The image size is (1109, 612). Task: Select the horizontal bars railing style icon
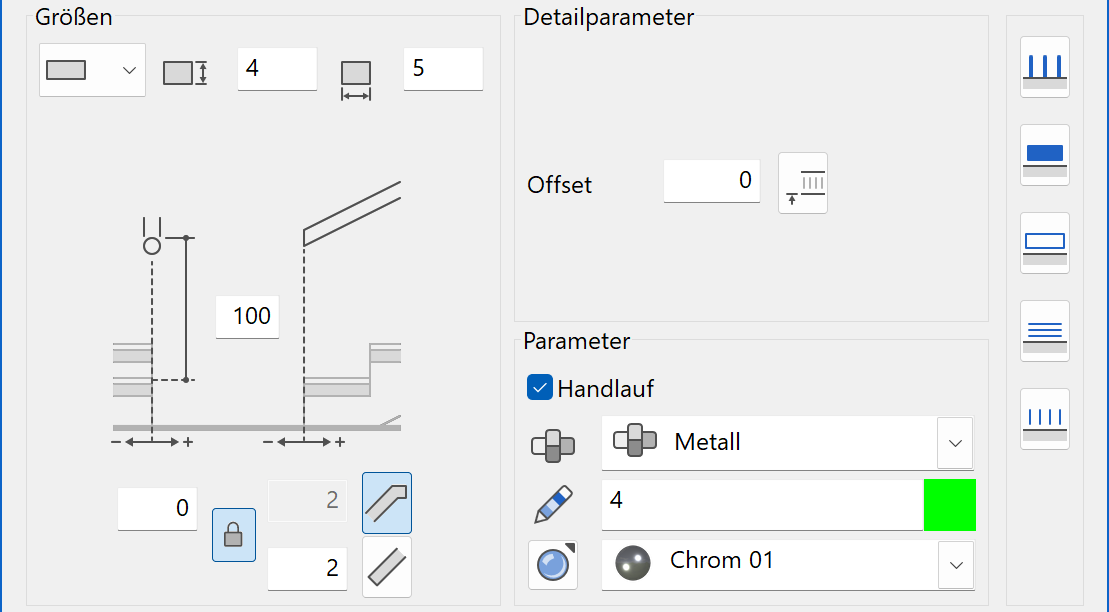point(1044,331)
